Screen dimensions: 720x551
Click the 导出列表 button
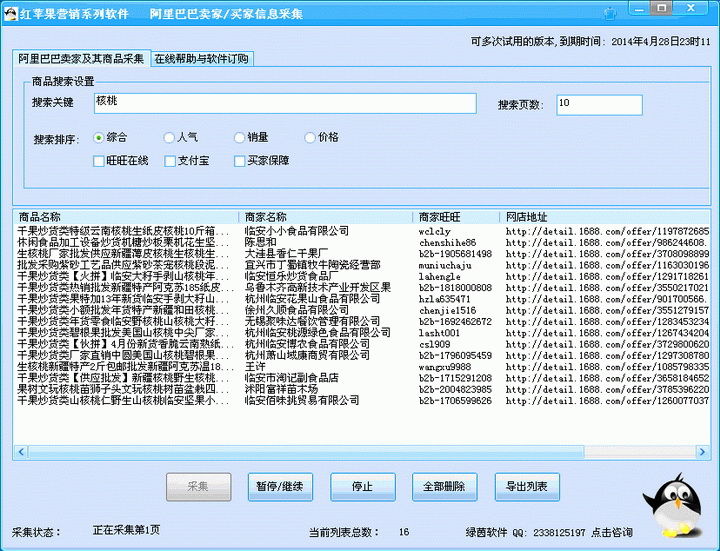pos(527,487)
